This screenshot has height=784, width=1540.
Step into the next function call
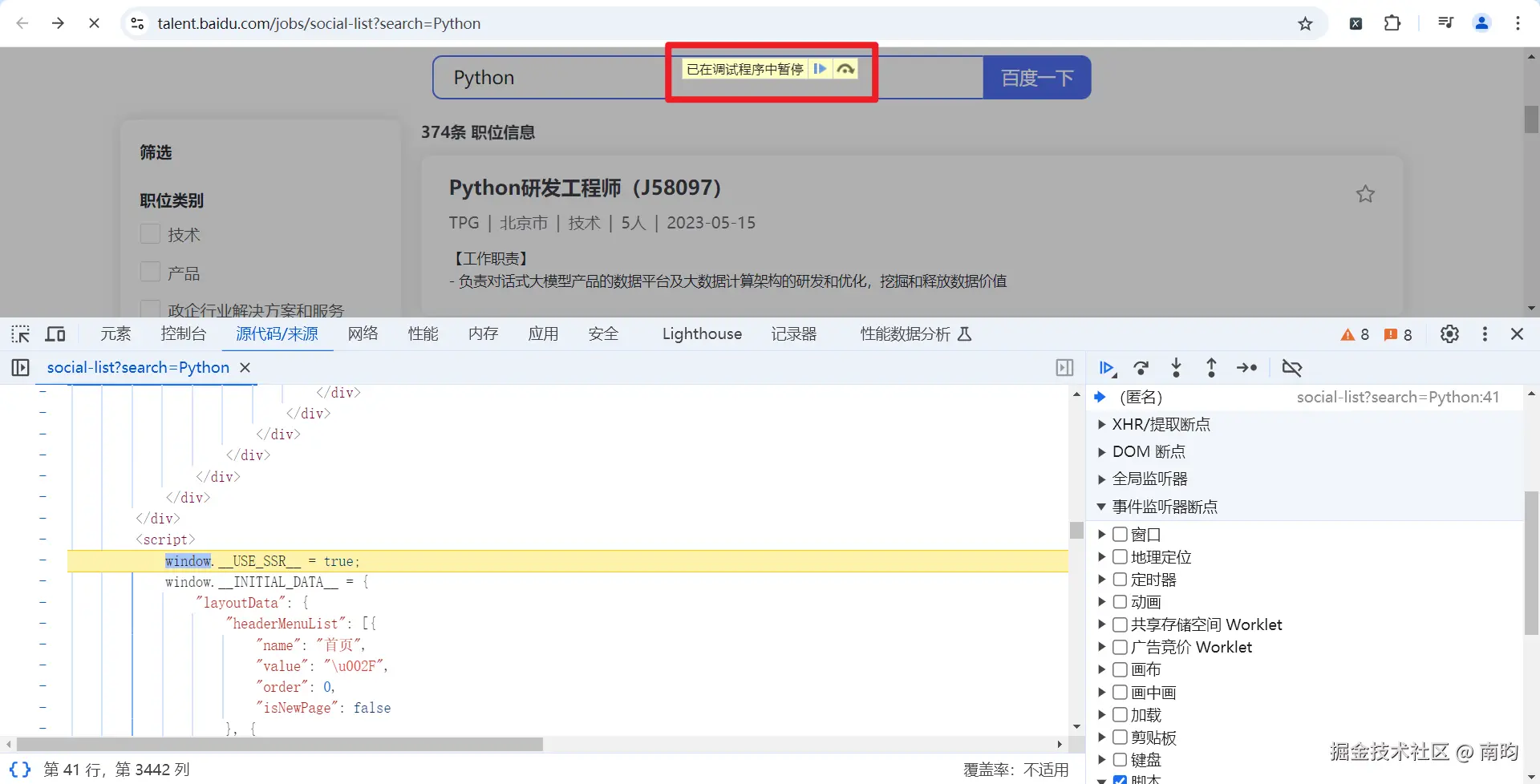(x=1176, y=368)
